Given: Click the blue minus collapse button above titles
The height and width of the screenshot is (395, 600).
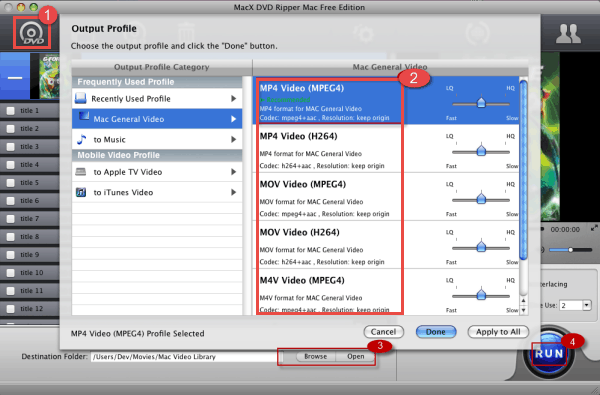Looking at the screenshot, I should [x=15, y=77].
